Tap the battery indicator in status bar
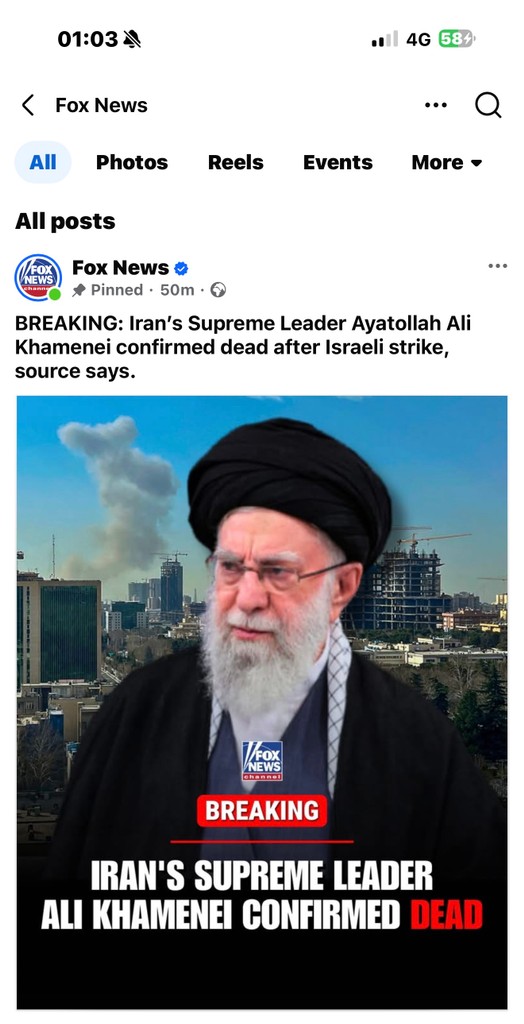The height and width of the screenshot is (1024, 524). (457, 39)
